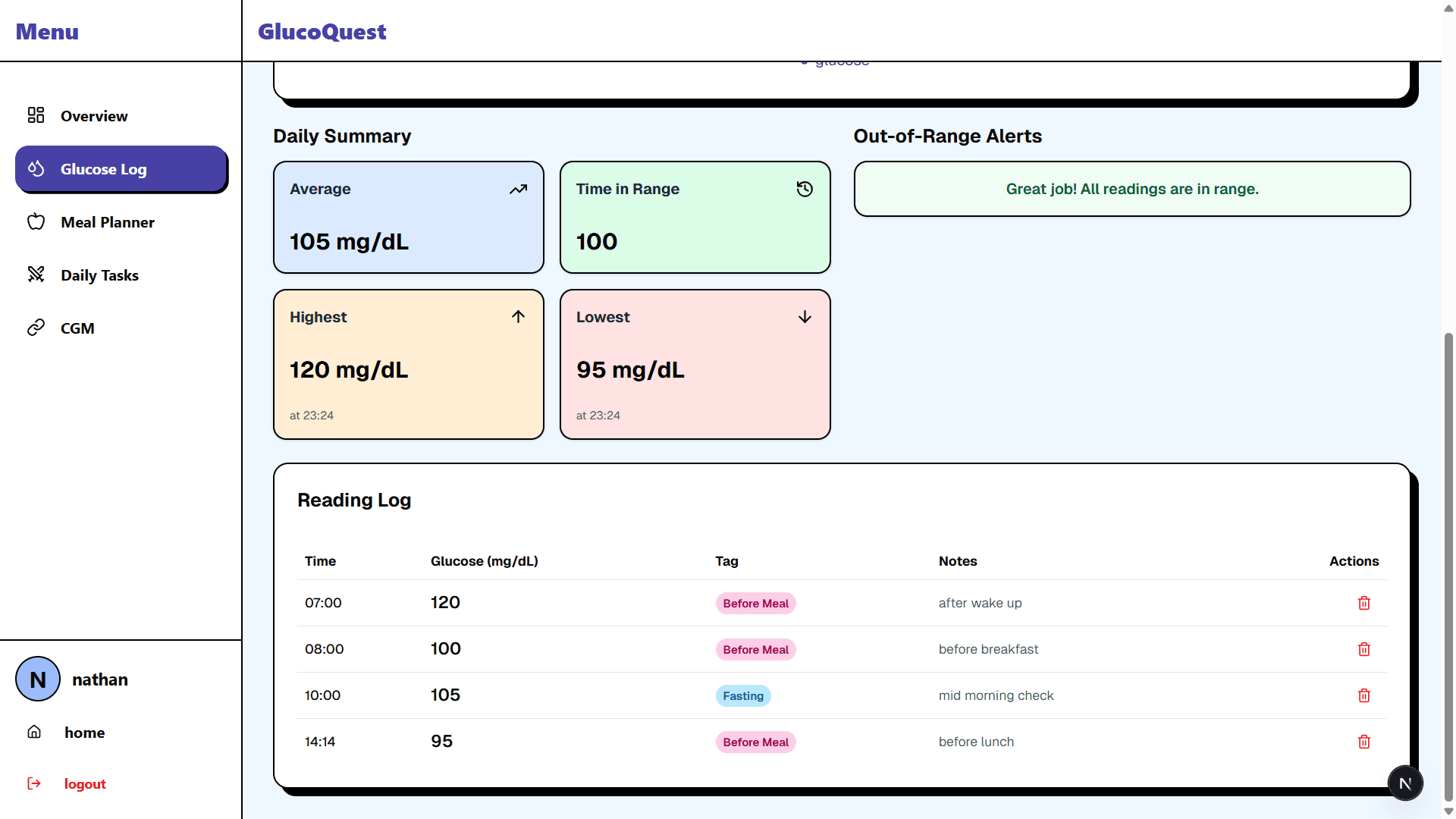This screenshot has height=819, width=1456.
Task: Click the nathan user avatar
Action: (38, 679)
